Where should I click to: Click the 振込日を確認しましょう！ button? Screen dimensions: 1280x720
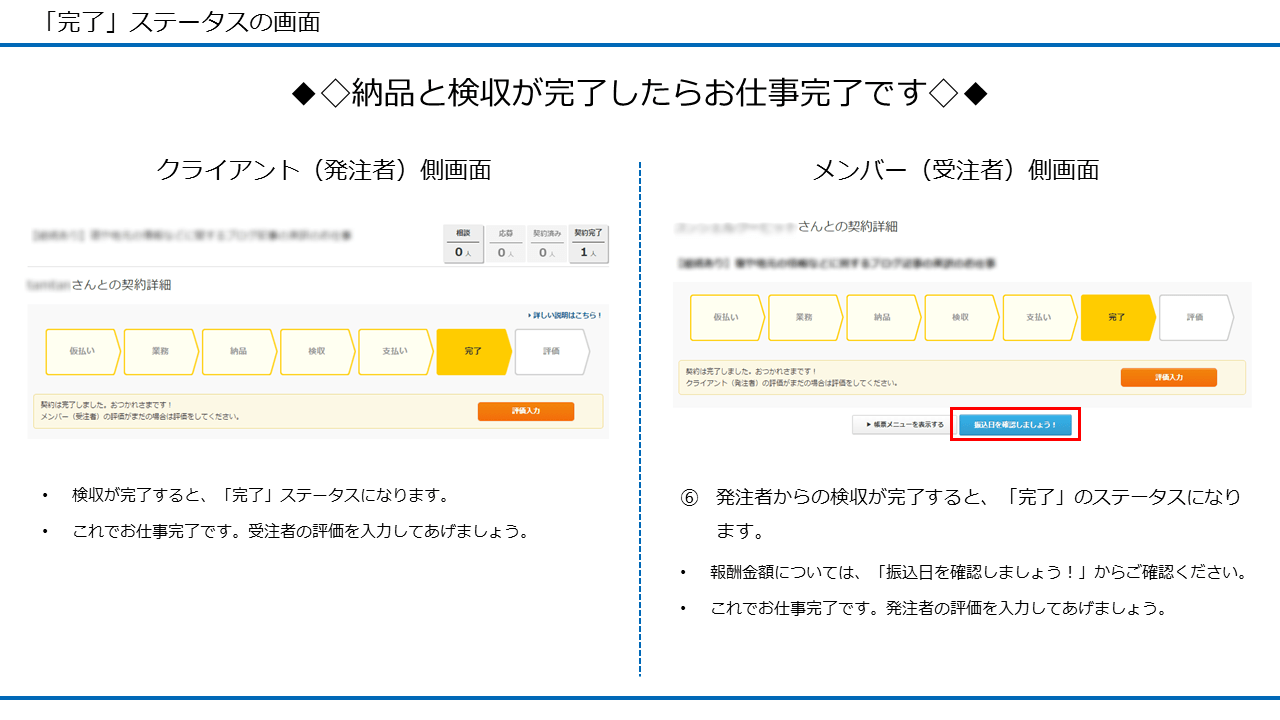point(1016,424)
